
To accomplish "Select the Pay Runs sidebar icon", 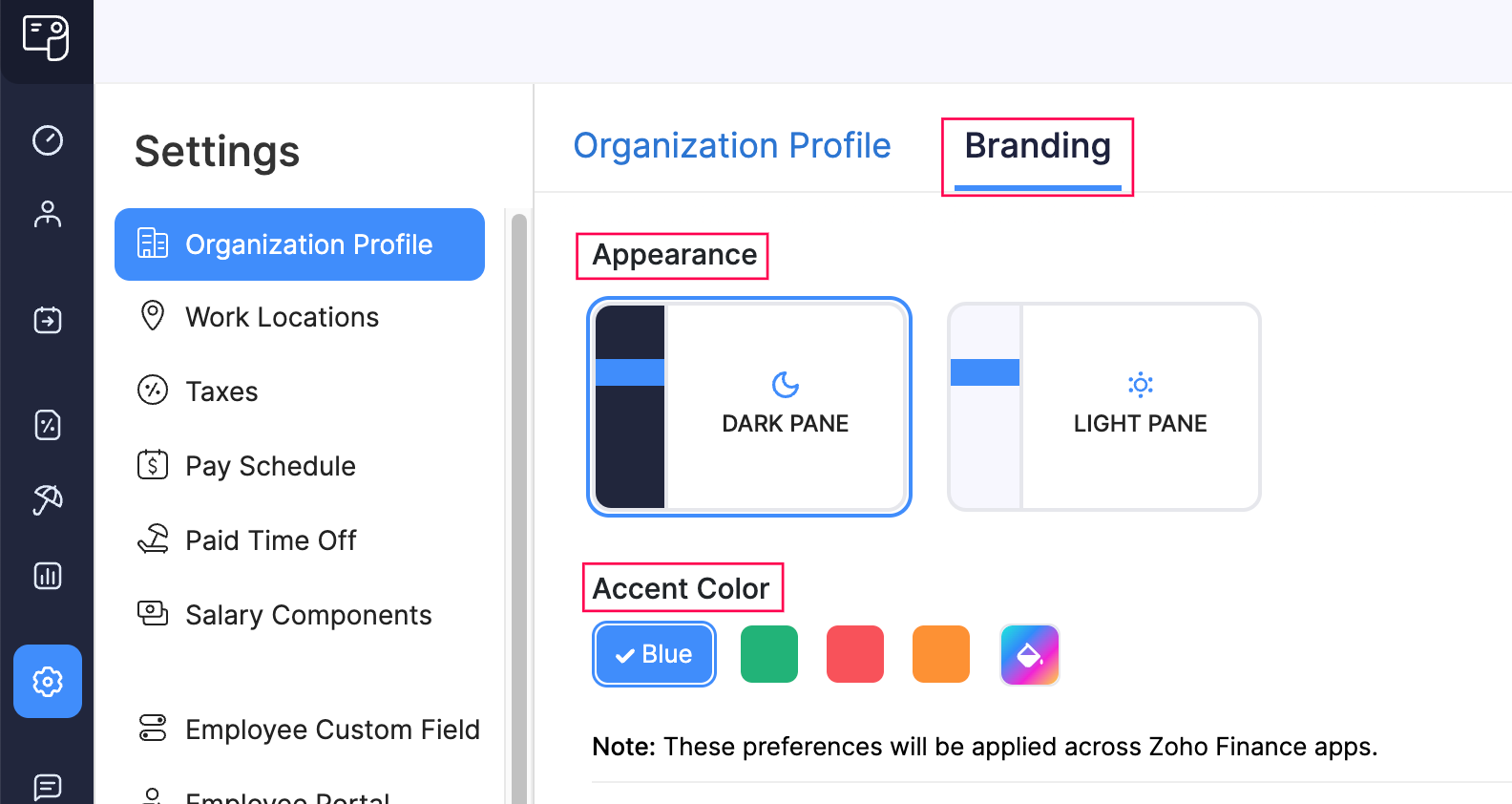I will click(x=47, y=320).
